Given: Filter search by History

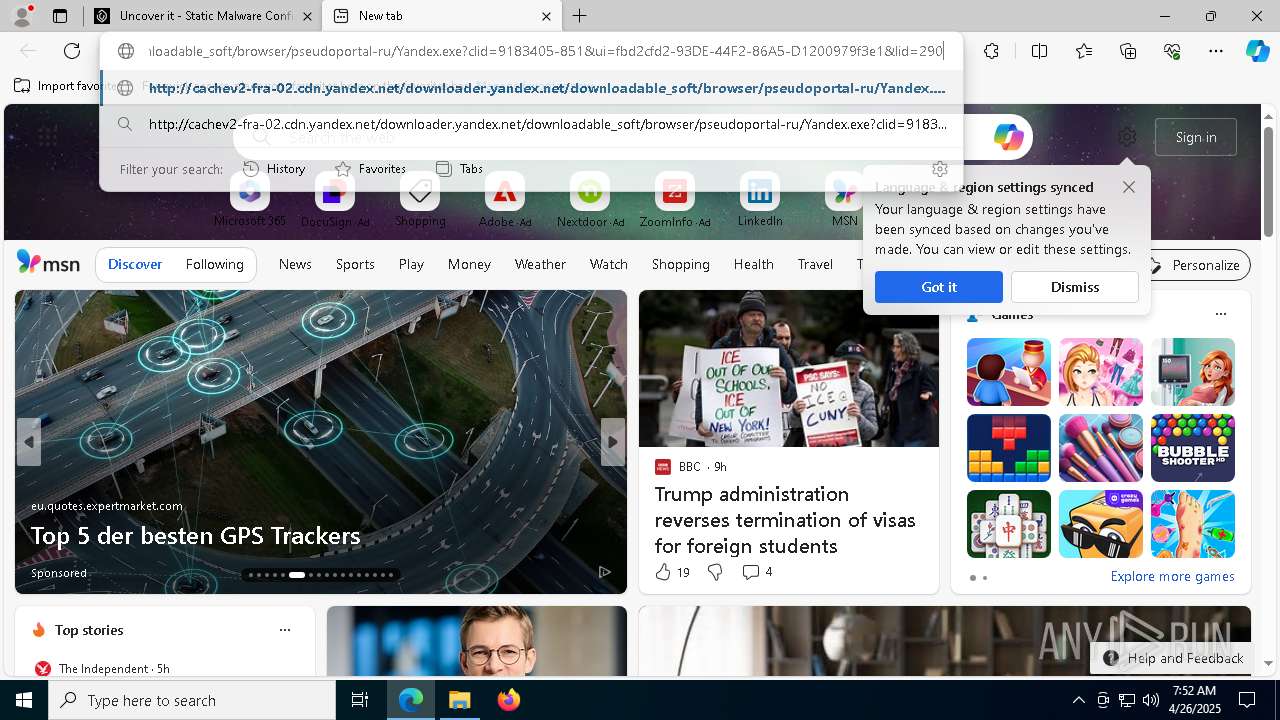Looking at the screenshot, I should tap(274, 169).
